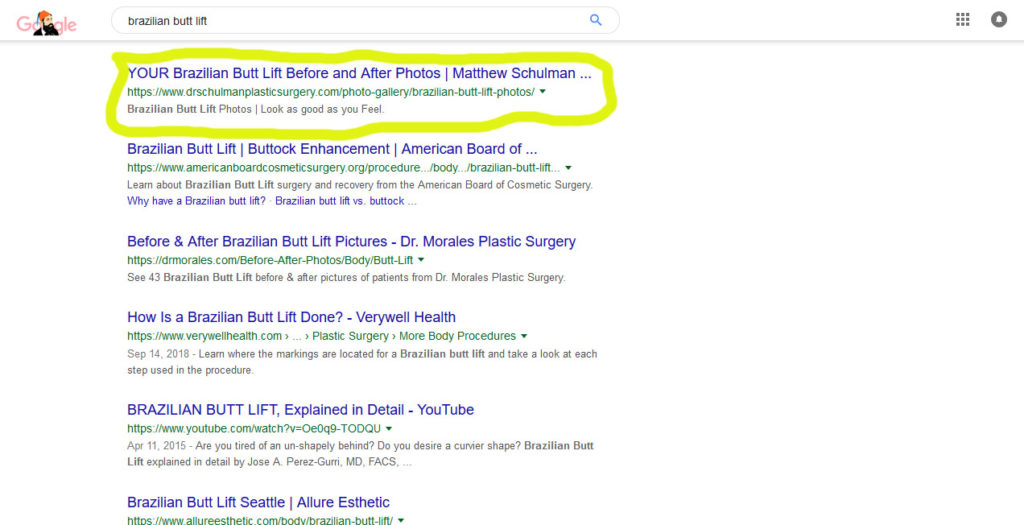The height and width of the screenshot is (525, 1024).
Task: Open American Board Buttock Enhancement result
Action: coord(332,149)
